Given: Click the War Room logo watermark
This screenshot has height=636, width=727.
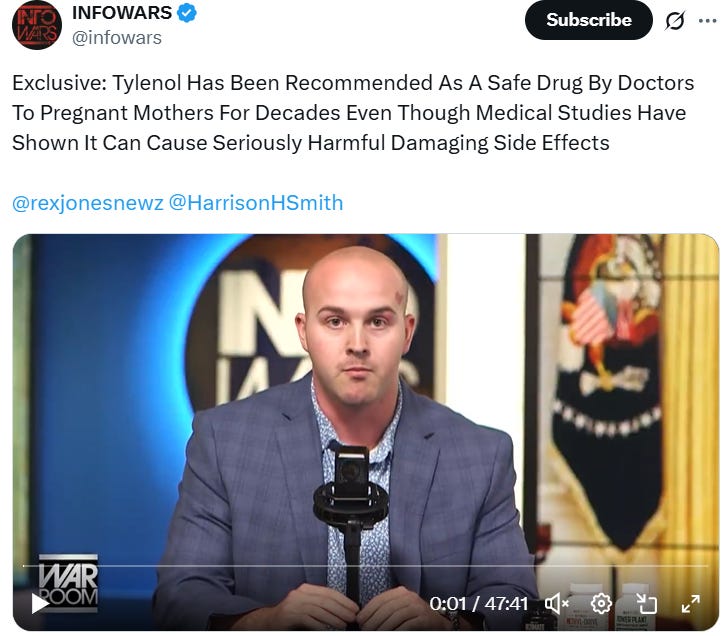Looking at the screenshot, I should [x=69, y=581].
